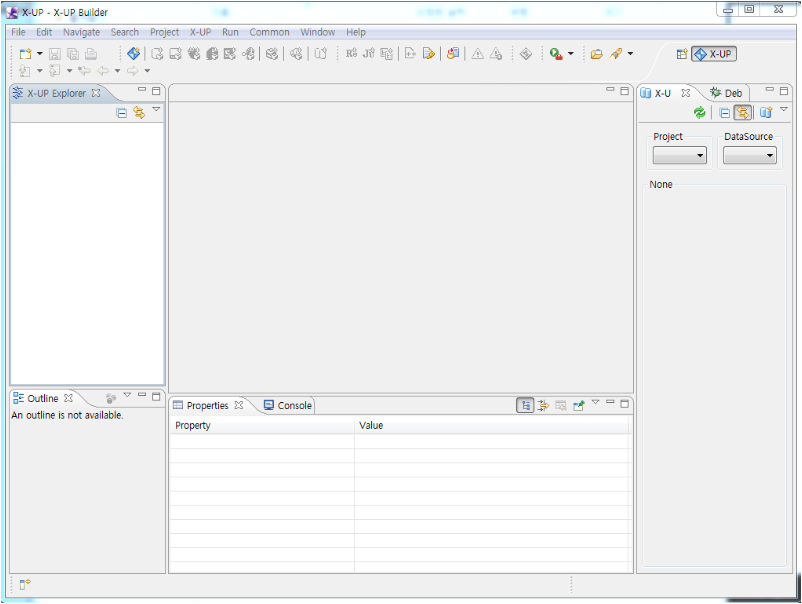Open the DataSource combo box

(x=749, y=155)
